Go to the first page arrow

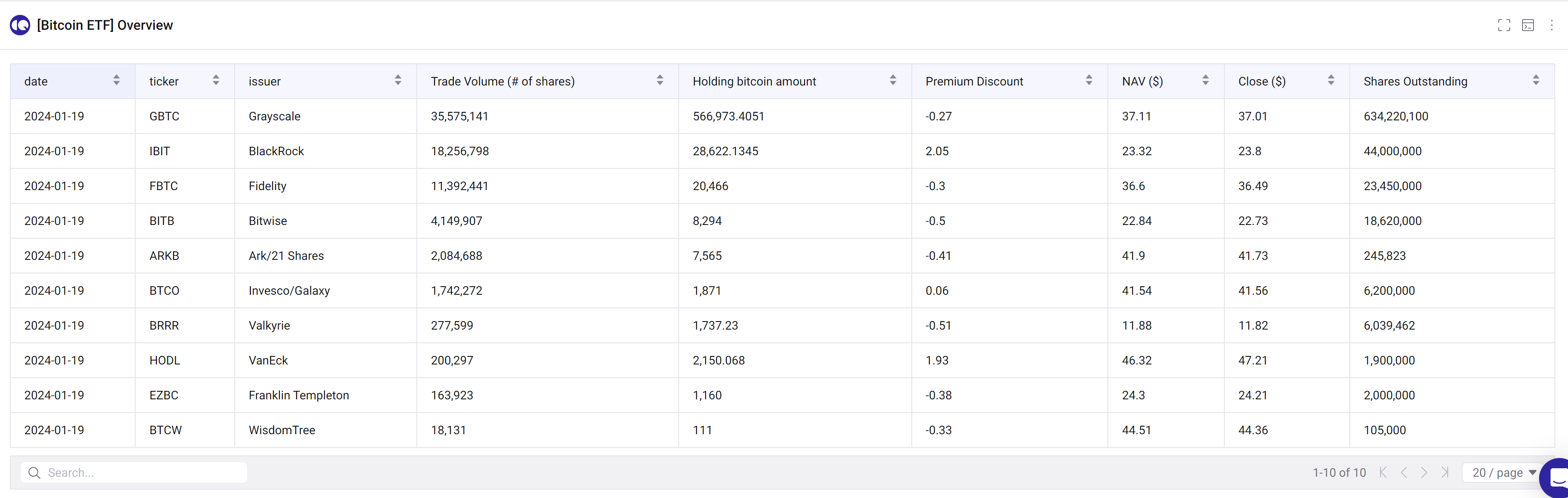pos(1383,472)
